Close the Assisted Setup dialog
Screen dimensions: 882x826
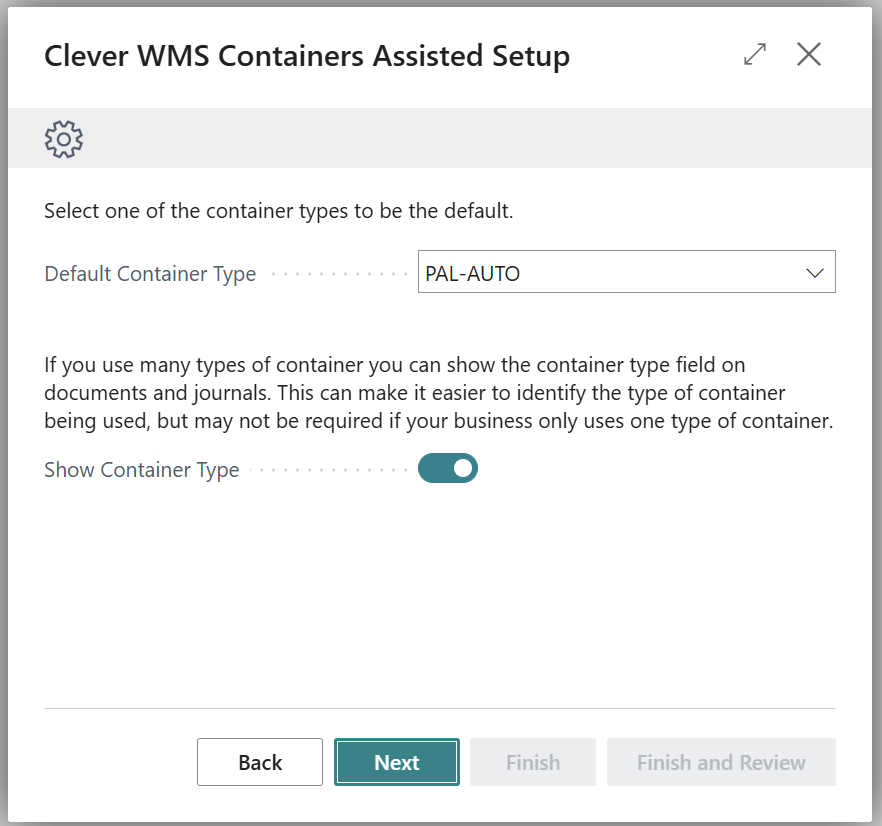[x=808, y=55]
